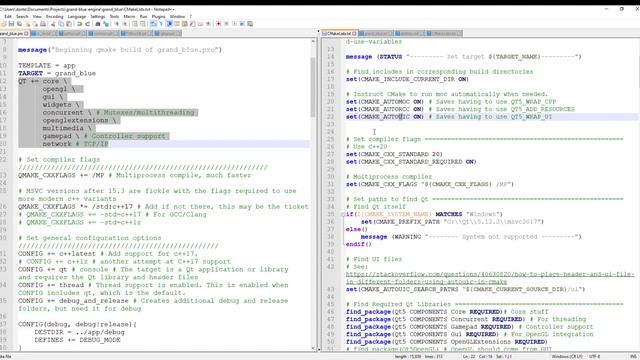This screenshot has width=640, height=360.
Task: Click the Replace toolbar icon
Action: click(106, 24)
